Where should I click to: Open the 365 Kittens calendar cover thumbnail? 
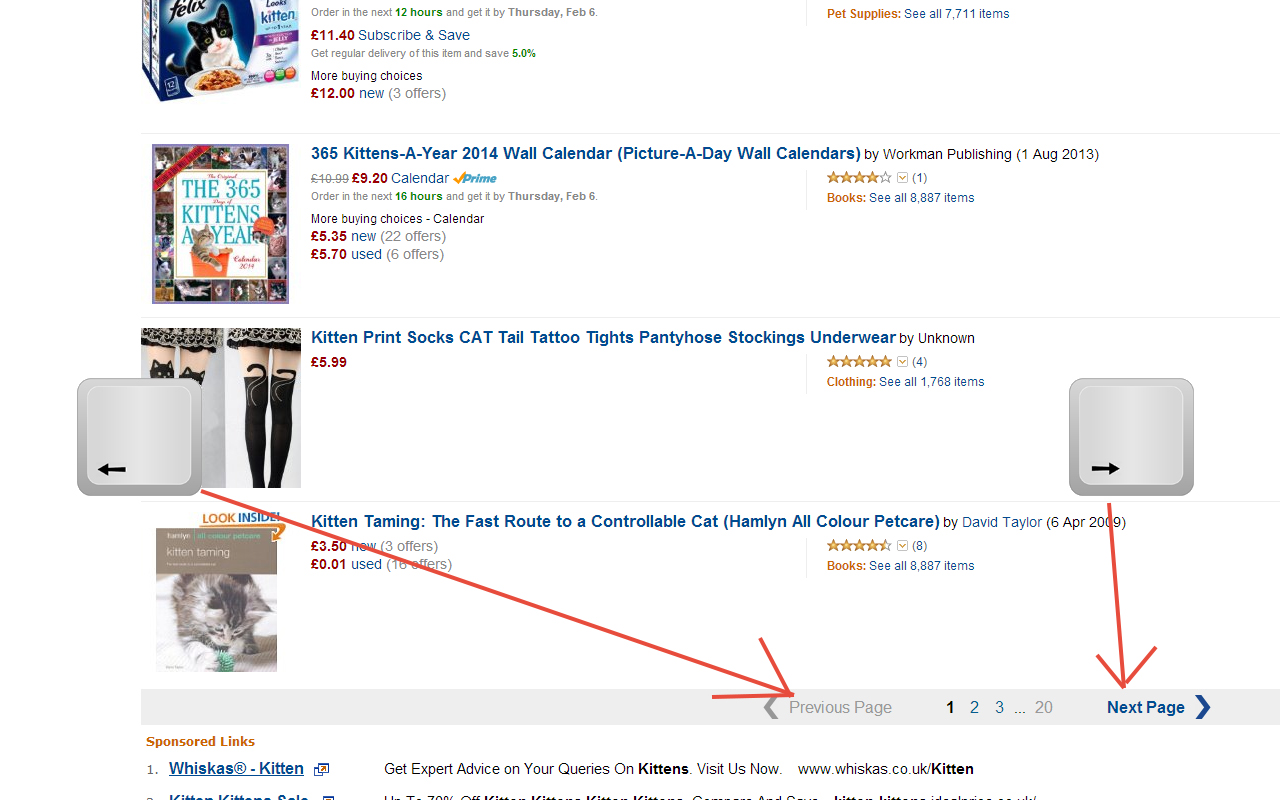click(220, 224)
